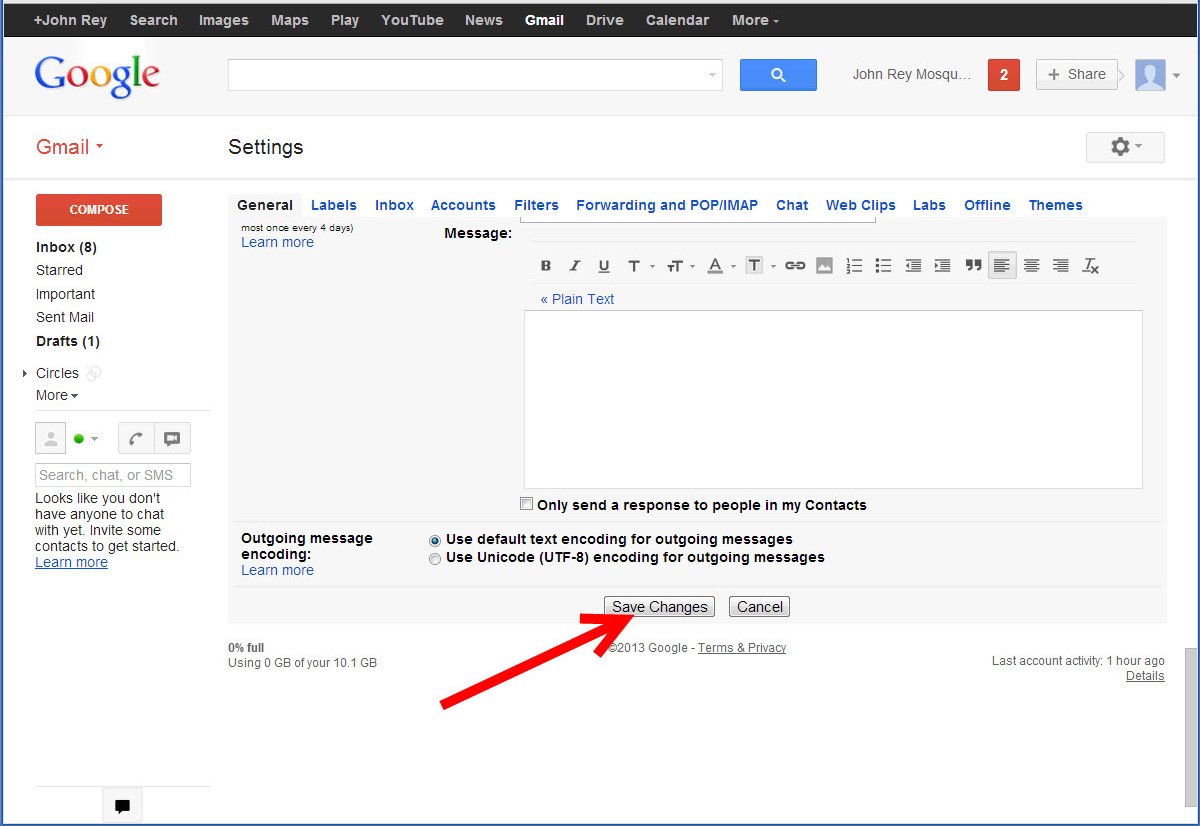Screen dimensions: 1200x826
Task: Expand the More dropdown in top bar
Action: tap(755, 20)
